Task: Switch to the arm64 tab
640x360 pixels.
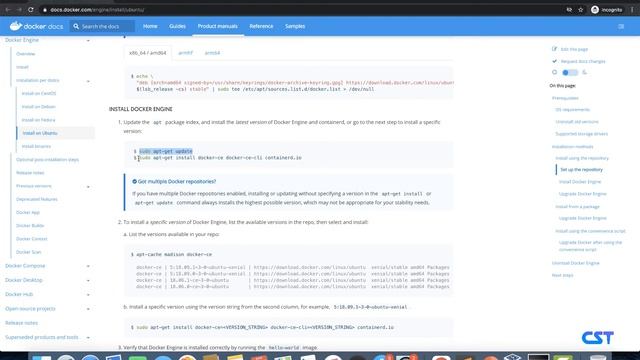Action: point(212,53)
